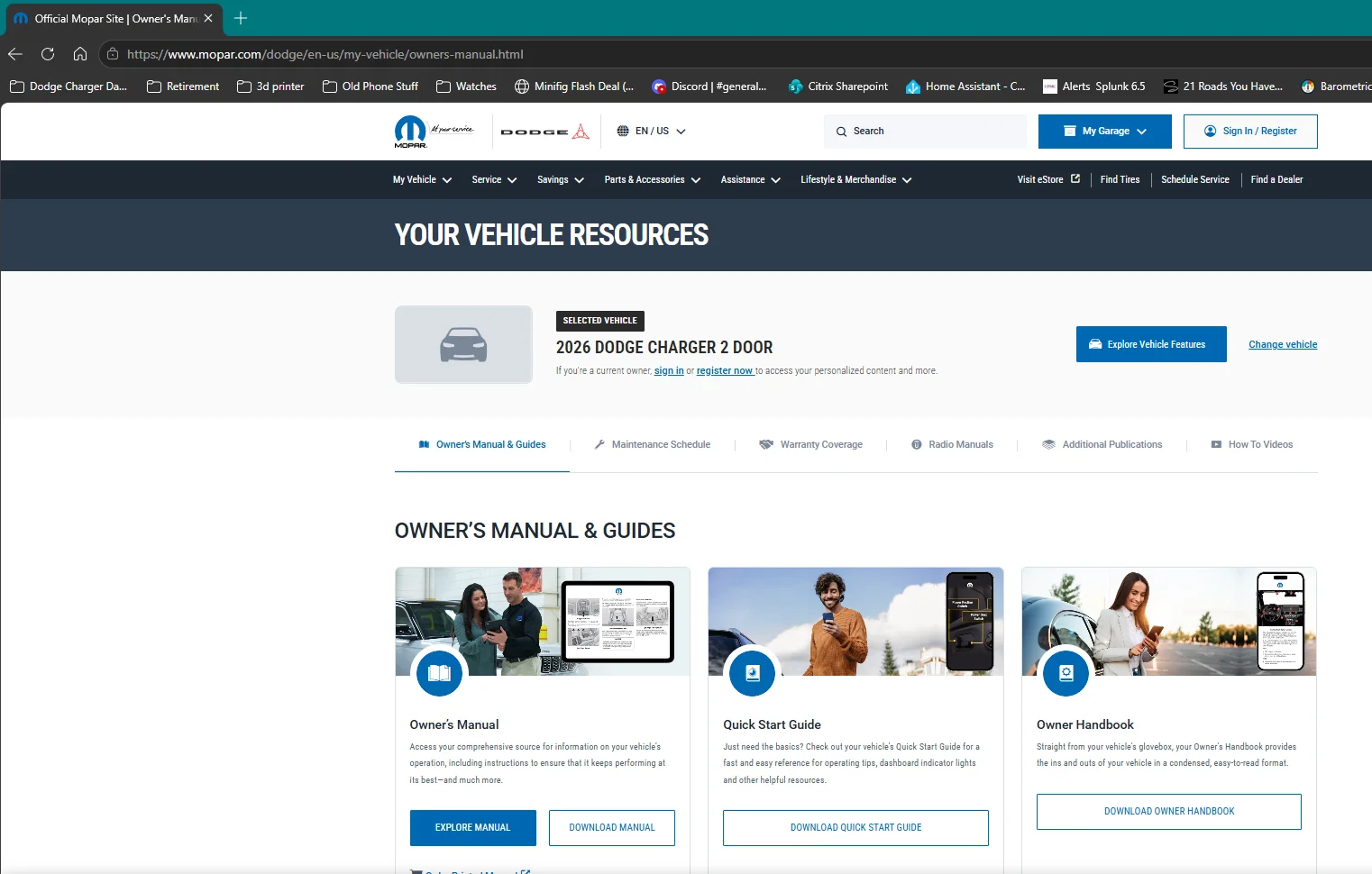
Task: Reload the page with refresh icon
Action: pyautogui.click(x=48, y=54)
